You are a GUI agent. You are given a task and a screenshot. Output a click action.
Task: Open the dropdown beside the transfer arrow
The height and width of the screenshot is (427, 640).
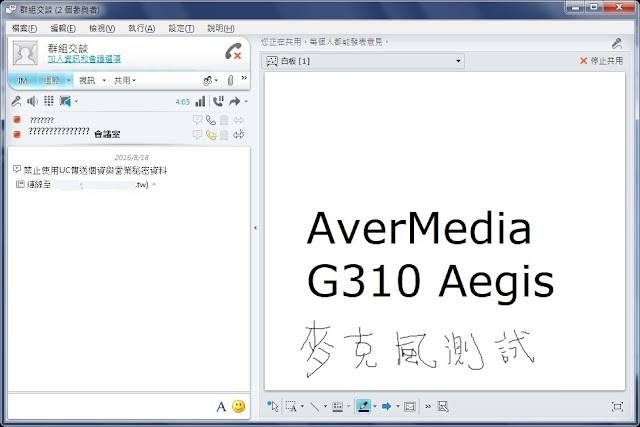[x=246, y=101]
